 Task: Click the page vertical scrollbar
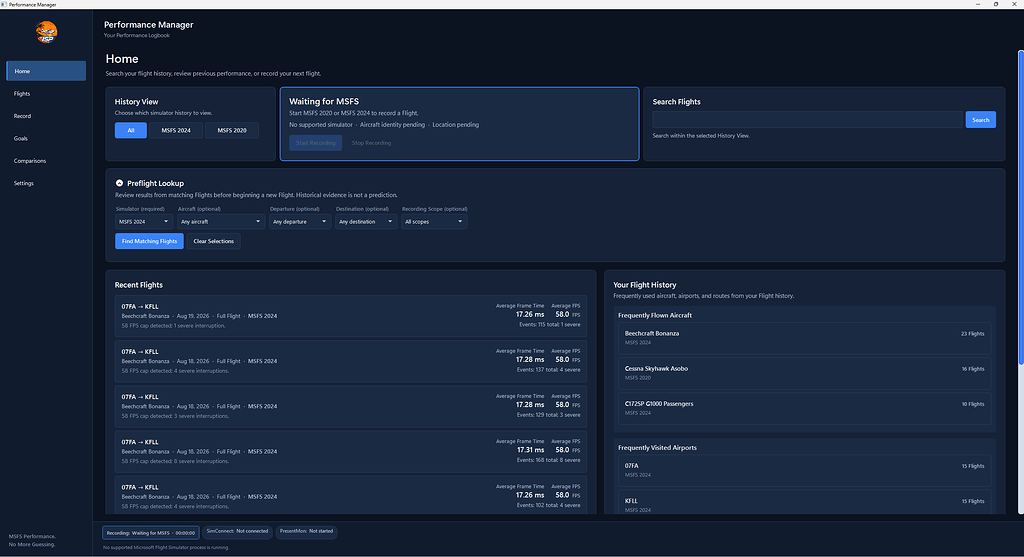1021,208
